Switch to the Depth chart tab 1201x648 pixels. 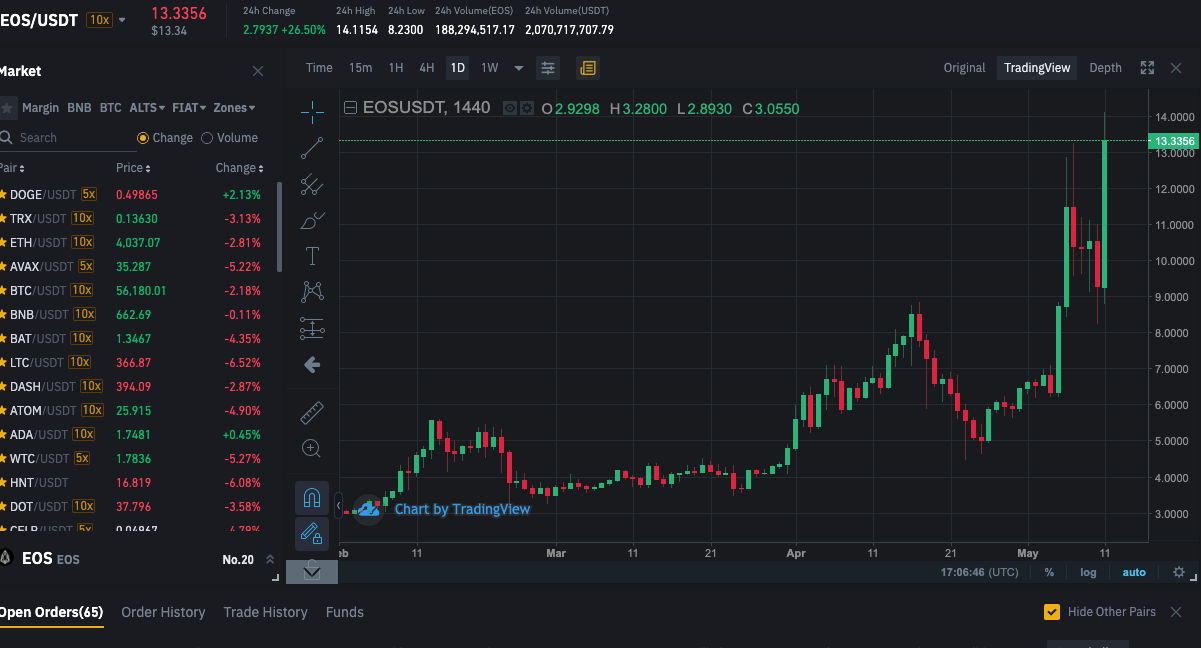pos(1105,68)
